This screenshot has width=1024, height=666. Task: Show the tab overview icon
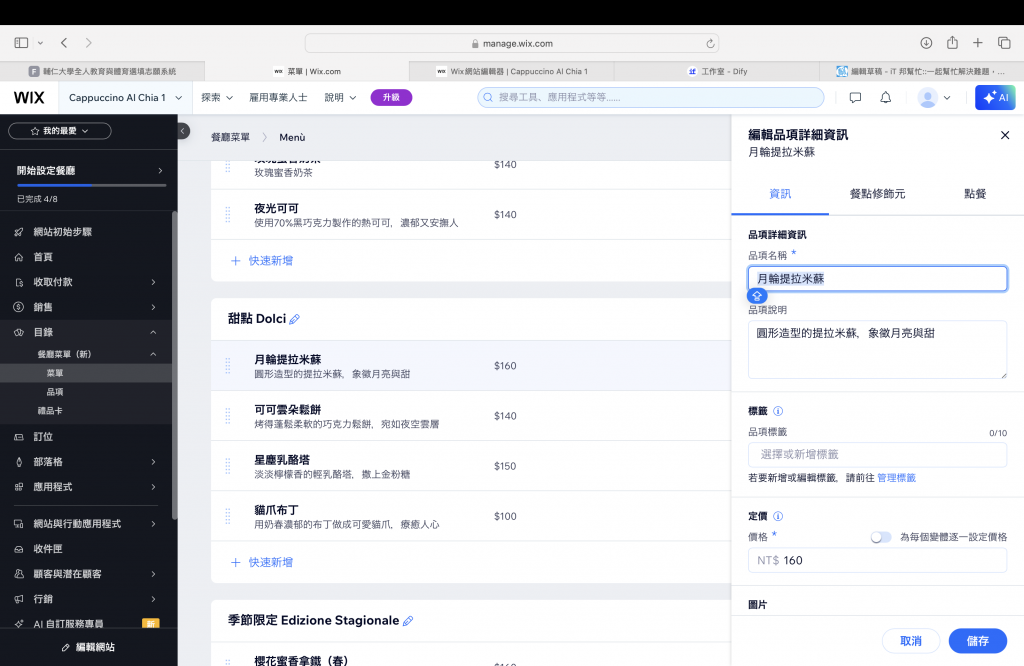1004,43
